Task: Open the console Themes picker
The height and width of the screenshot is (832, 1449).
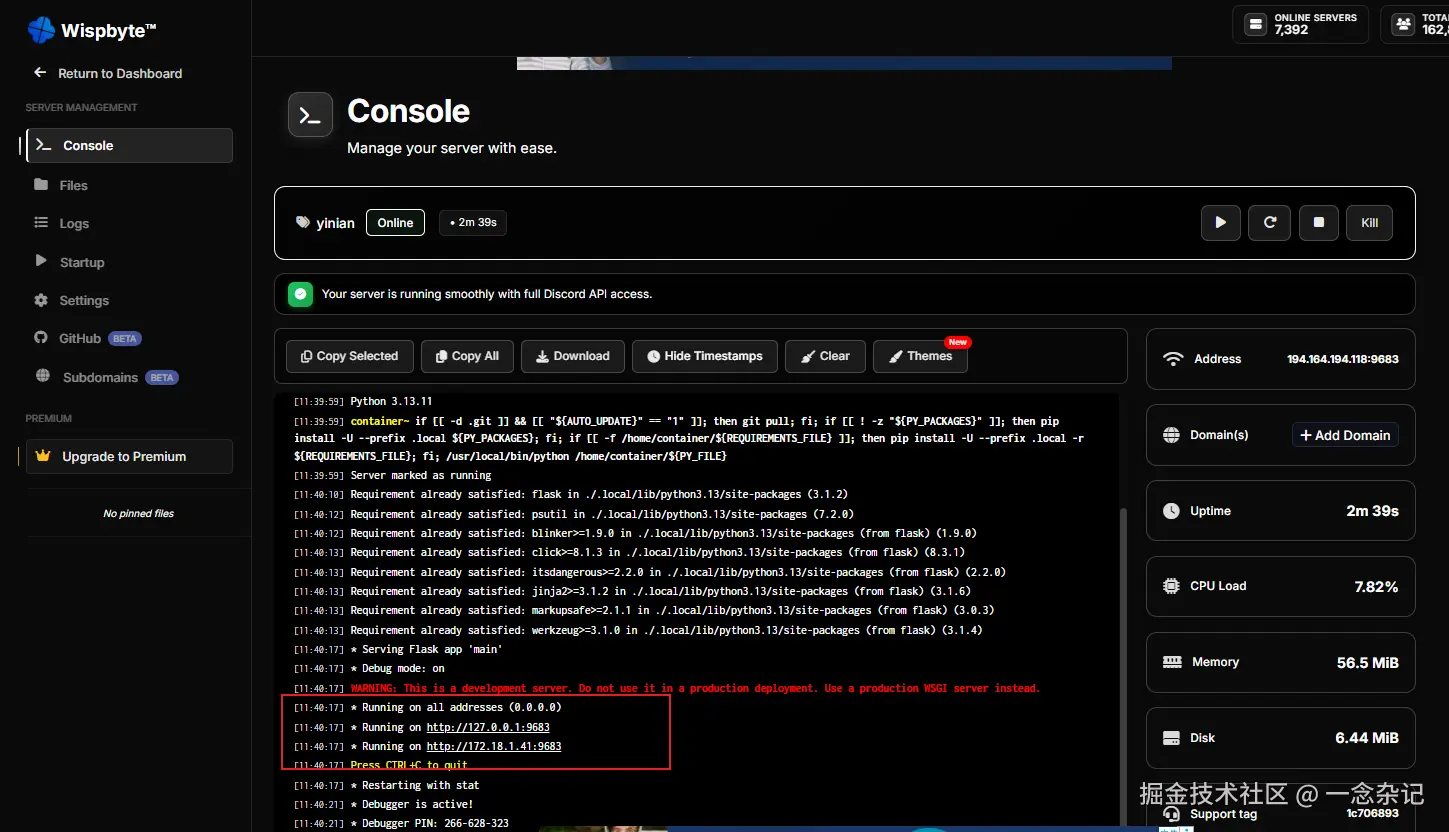Action: point(920,356)
